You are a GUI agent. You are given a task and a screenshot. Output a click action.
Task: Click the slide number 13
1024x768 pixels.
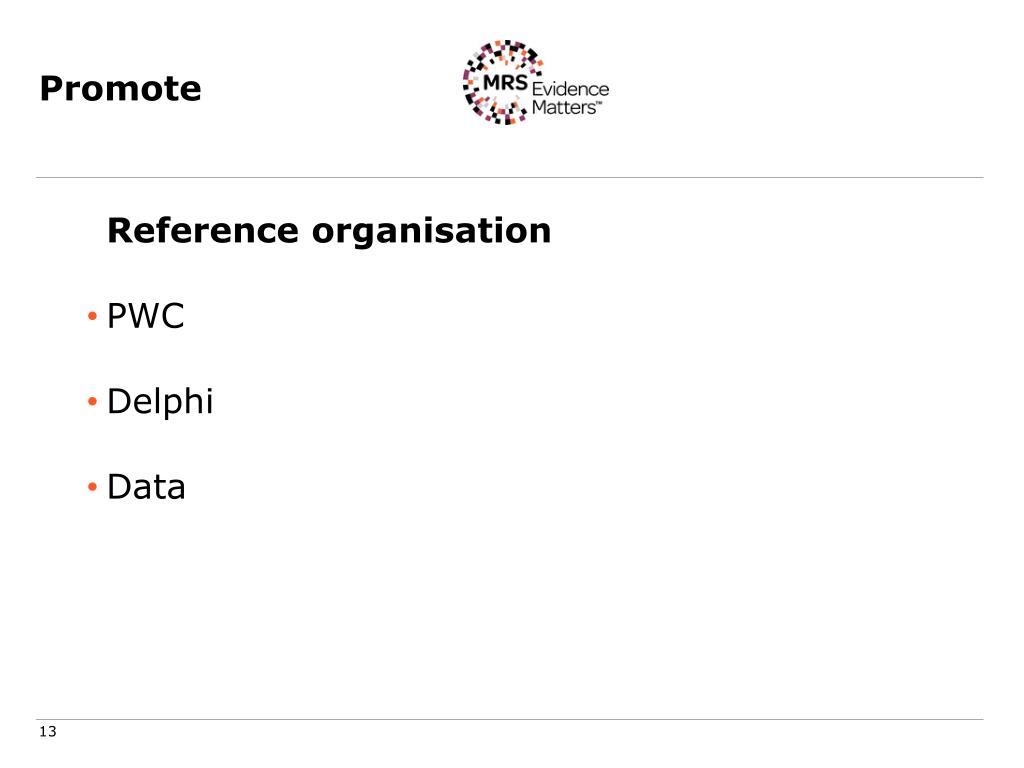48,733
